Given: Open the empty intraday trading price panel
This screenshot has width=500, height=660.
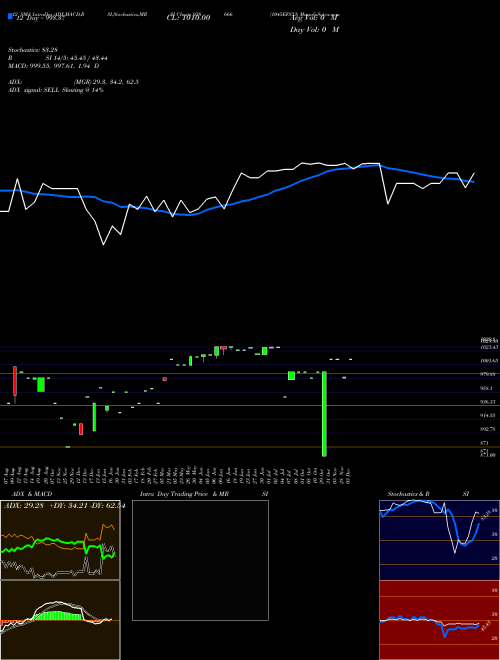Looking at the screenshot, I should (x=200, y=560).
